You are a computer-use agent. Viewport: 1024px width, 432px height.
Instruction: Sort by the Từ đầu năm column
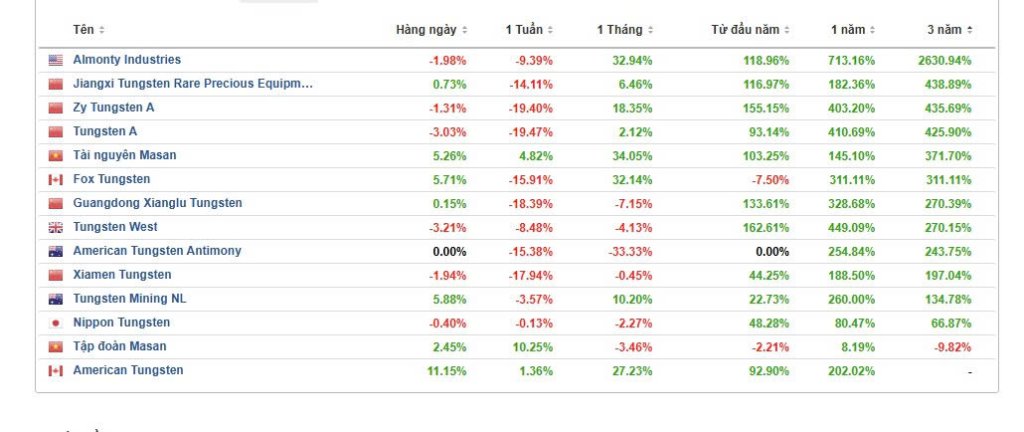pyautogui.click(x=750, y=30)
